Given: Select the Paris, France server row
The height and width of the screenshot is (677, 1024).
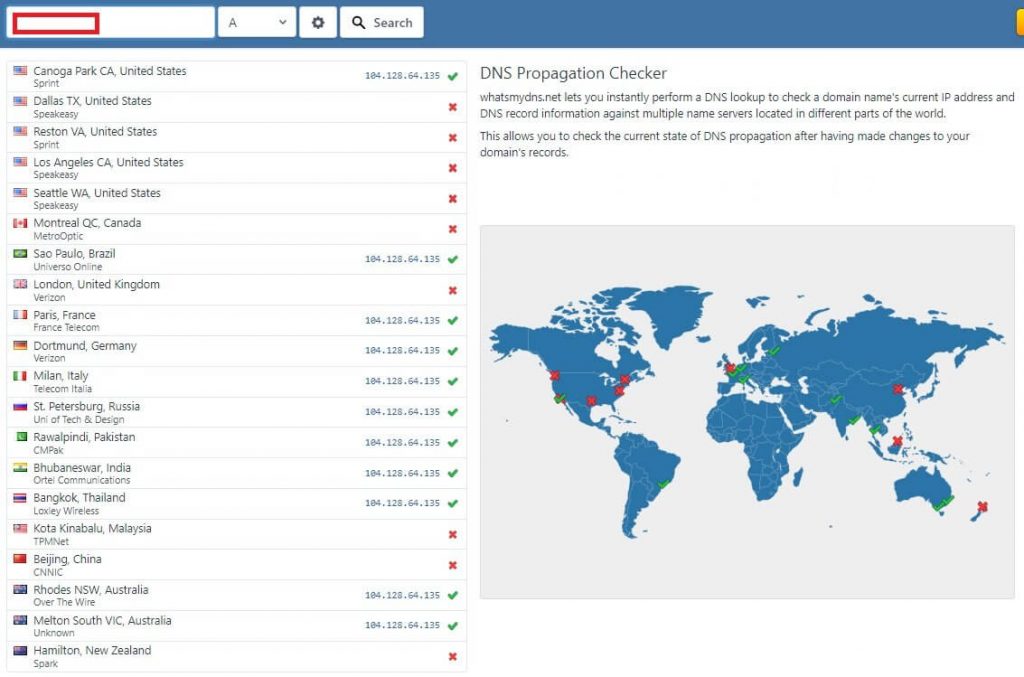Looking at the screenshot, I should 236,321.
